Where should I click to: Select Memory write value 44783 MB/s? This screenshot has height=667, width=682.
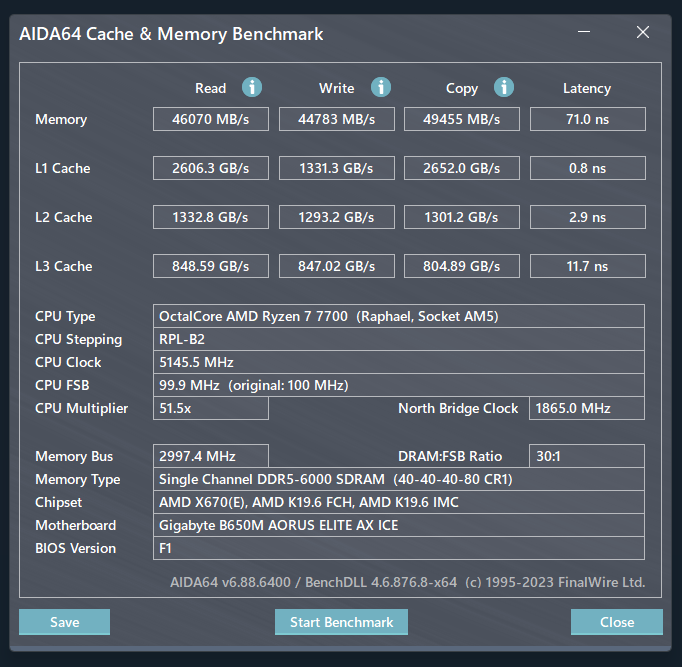pos(337,119)
